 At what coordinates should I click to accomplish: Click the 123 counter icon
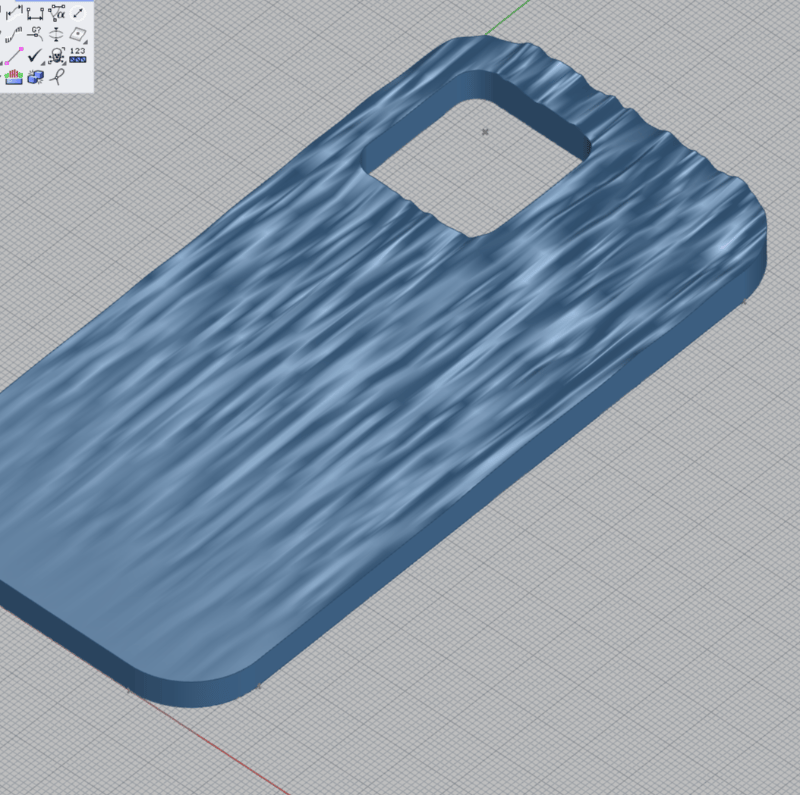click(x=79, y=57)
